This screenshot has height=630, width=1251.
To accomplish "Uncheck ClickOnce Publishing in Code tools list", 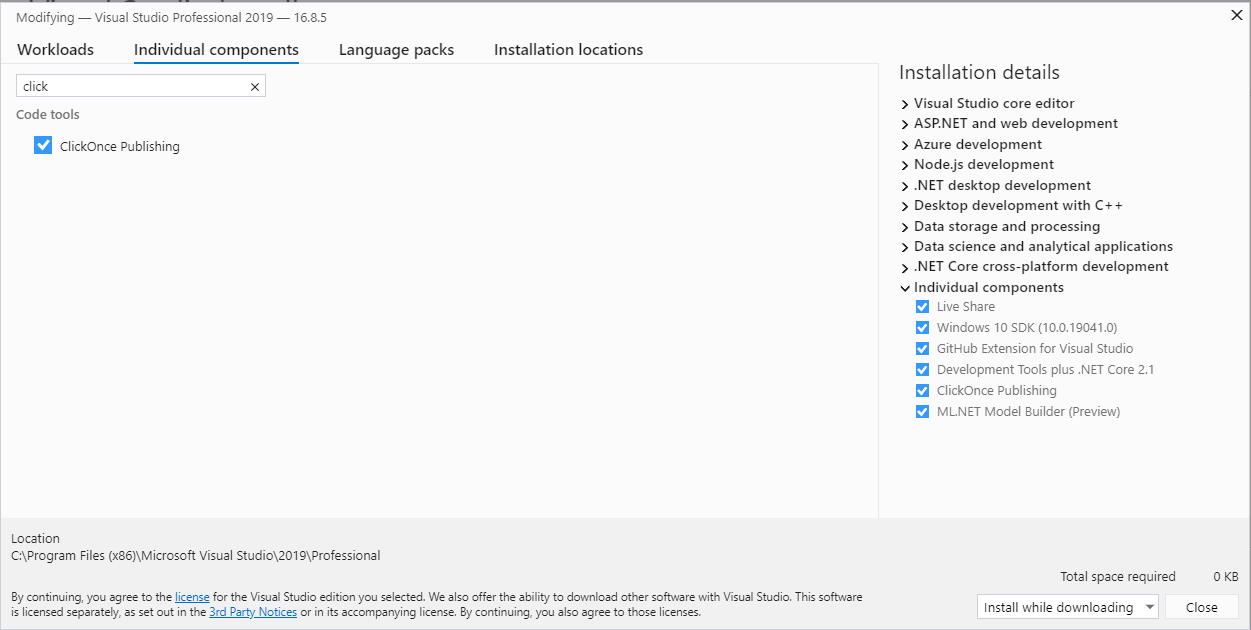I will [43, 145].
